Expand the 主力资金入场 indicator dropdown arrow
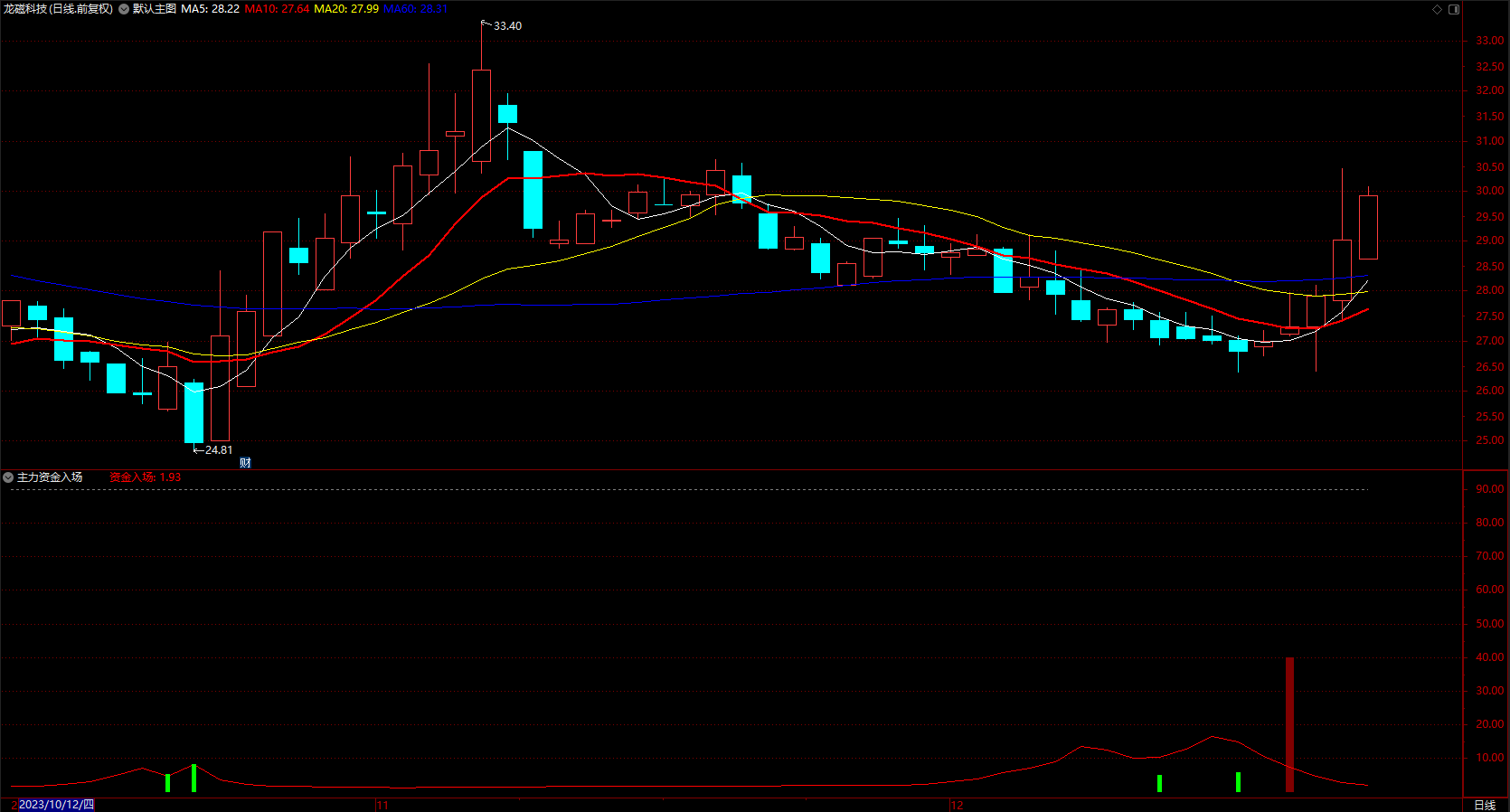This screenshot has height=812, width=1510. pos(8,477)
